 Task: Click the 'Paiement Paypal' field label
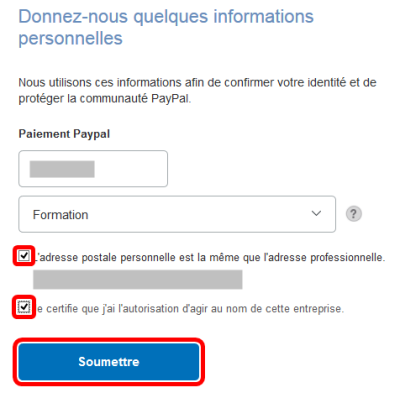[64, 134]
